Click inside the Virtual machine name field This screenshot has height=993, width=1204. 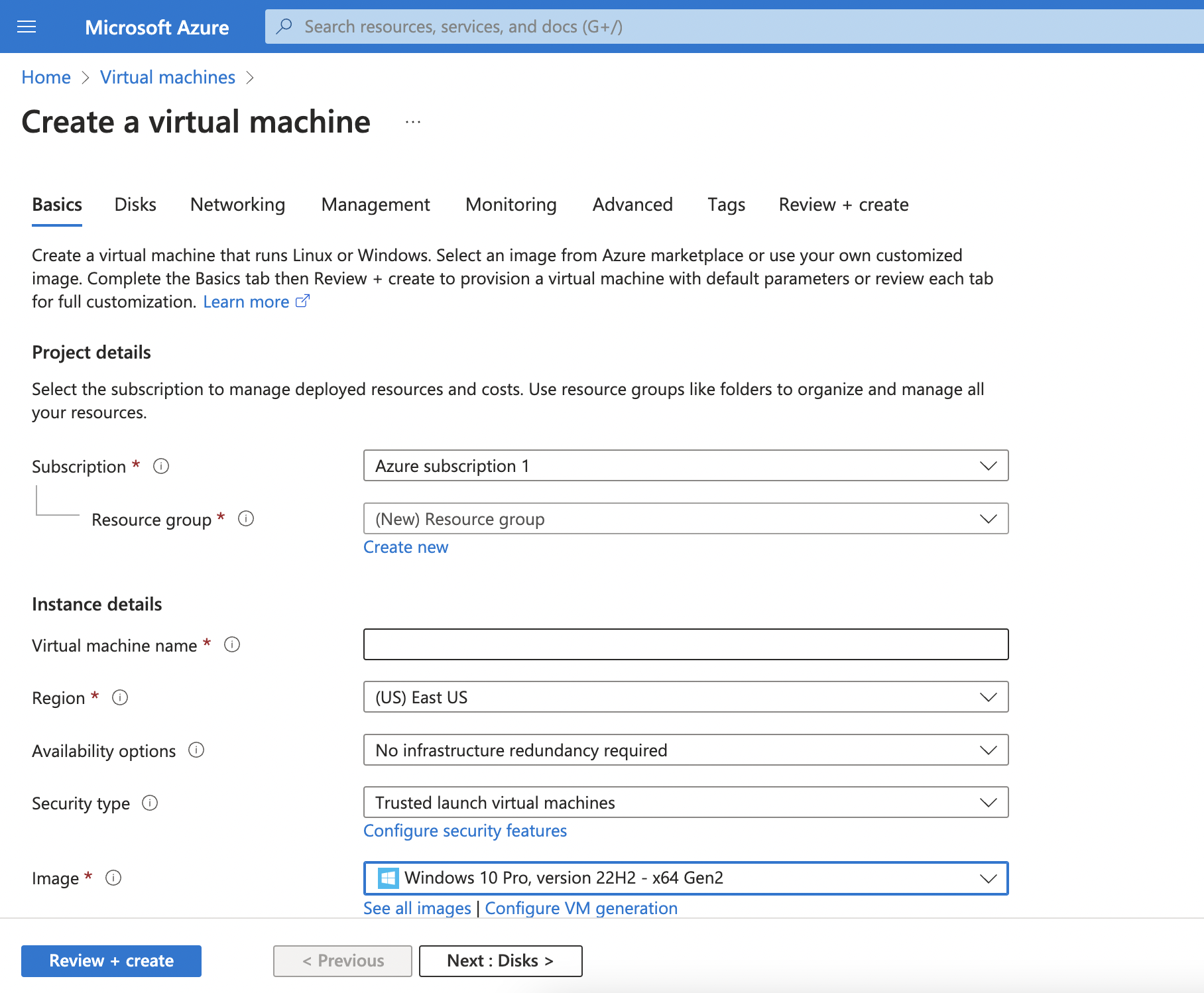point(686,644)
